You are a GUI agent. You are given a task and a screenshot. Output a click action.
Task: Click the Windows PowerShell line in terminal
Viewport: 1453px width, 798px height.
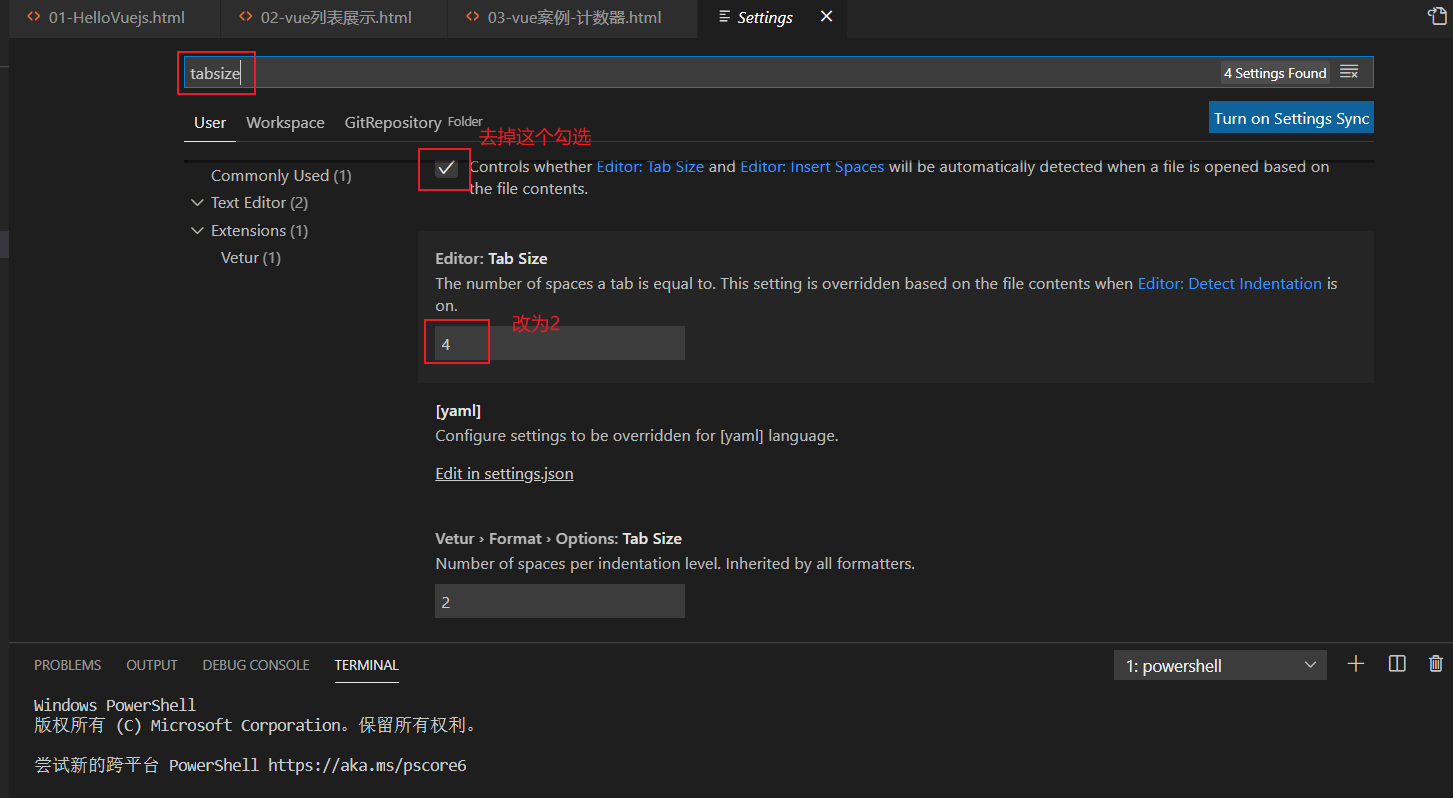tap(115, 705)
